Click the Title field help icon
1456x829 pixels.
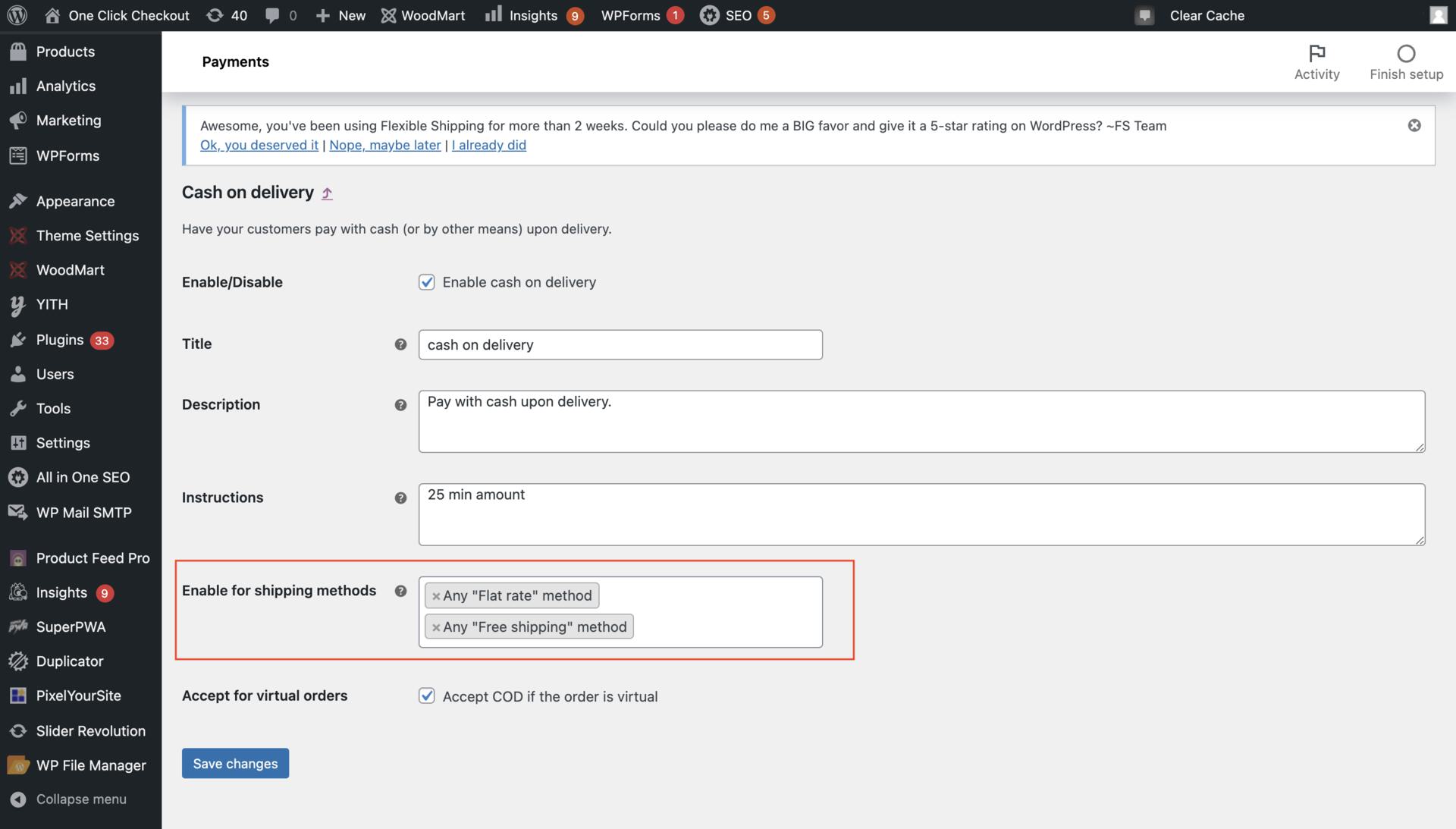(x=401, y=344)
